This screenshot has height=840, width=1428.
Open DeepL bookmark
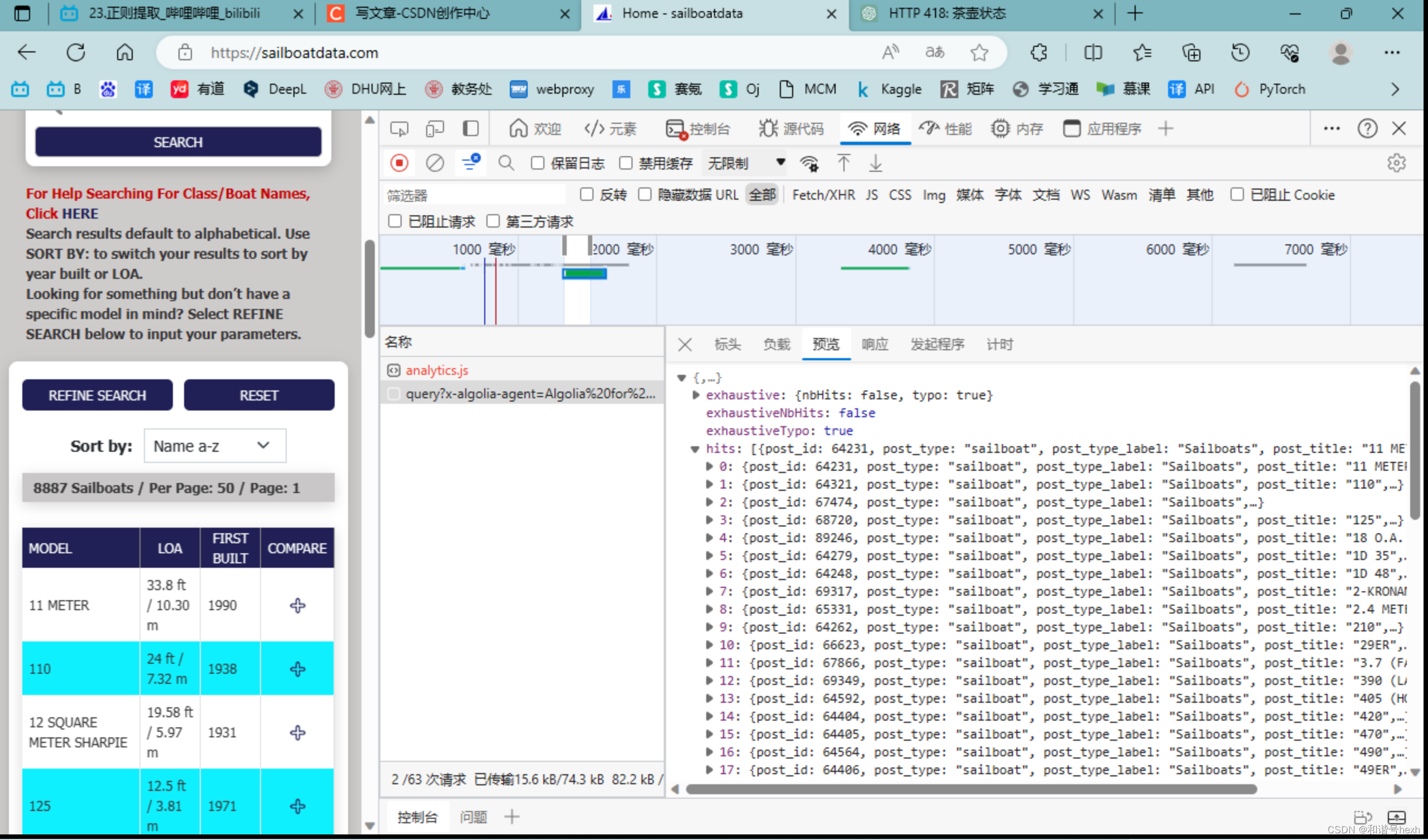point(275,89)
